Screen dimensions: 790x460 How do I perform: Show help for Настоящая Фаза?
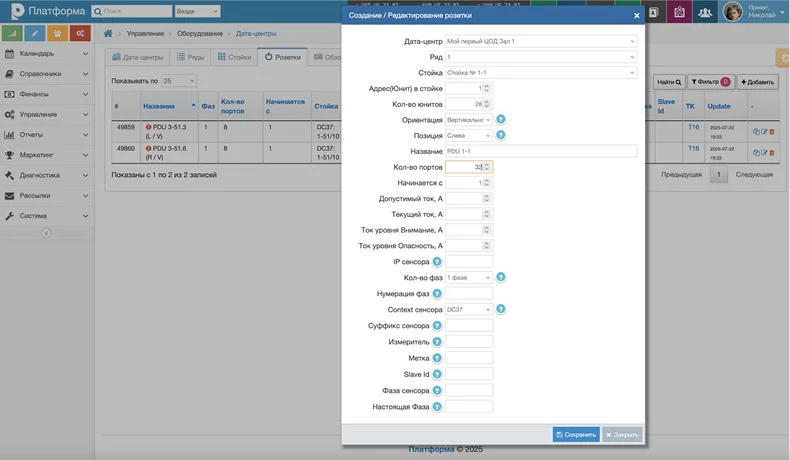tap(437, 406)
